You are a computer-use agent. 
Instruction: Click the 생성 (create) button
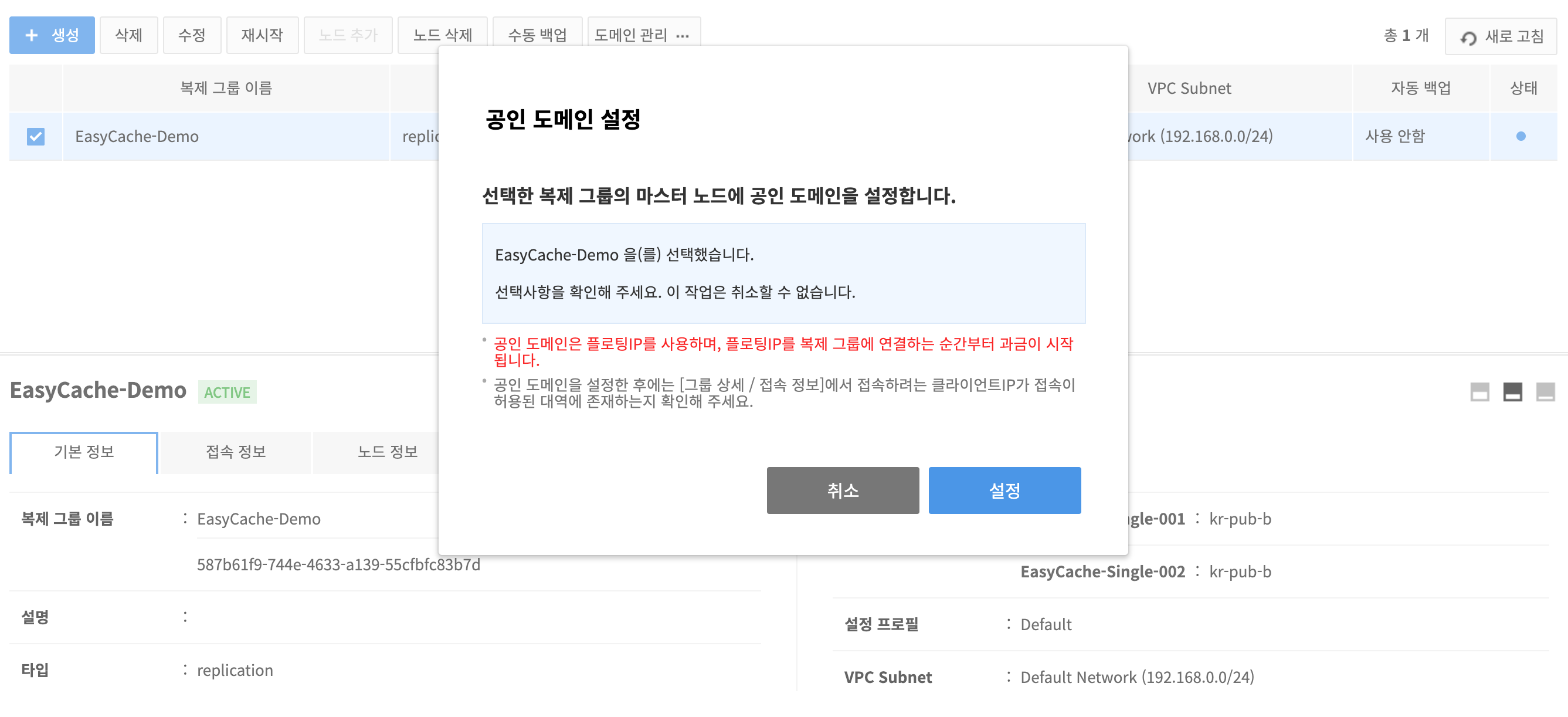[52, 35]
